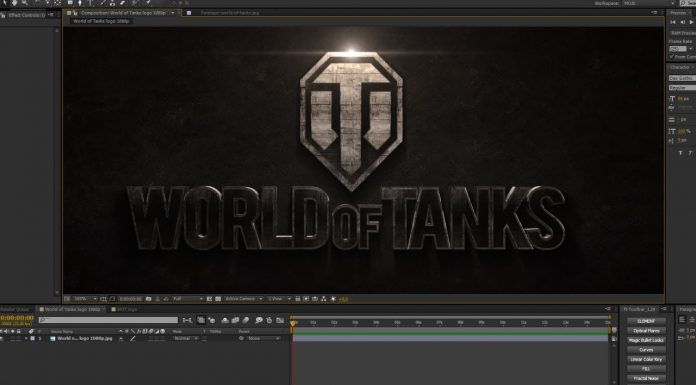696x385 pixels.
Task: Toggle the frame blending enable icon
Action: (x=235, y=320)
